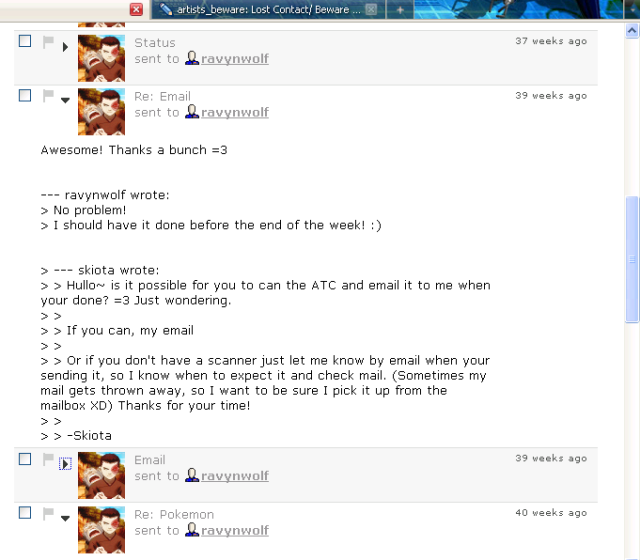This screenshot has height=560, width=640.
Task: Click avatar thumbnail of Re: Pokemon message
Action: click(x=101, y=530)
